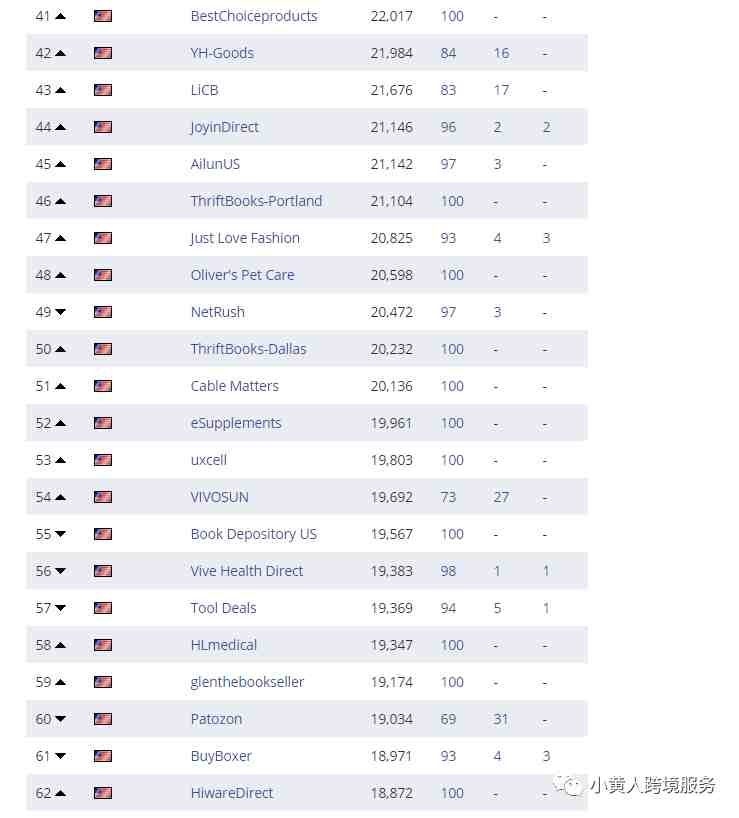739x818 pixels.
Task: Click the up arrow beside rank 41
Action: coord(60,16)
